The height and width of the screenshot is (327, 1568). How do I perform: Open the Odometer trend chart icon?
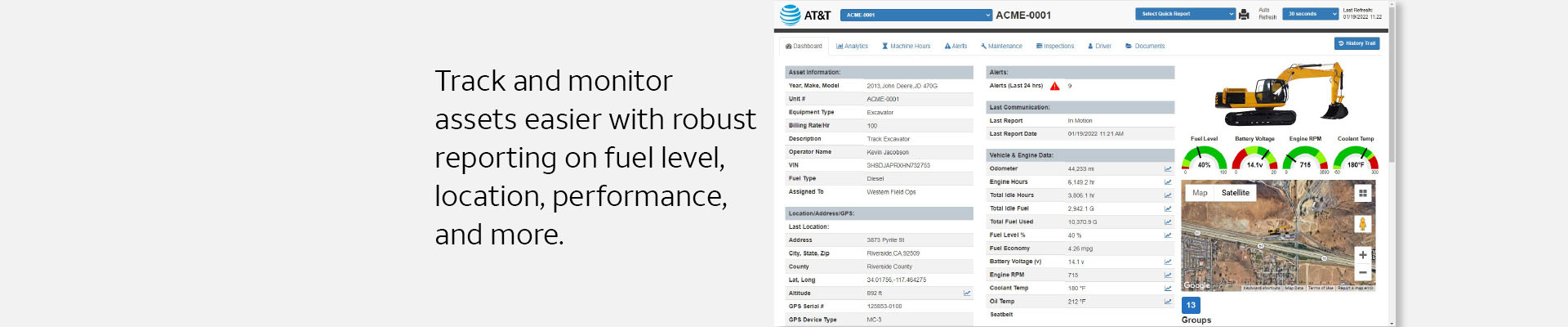pyautogui.click(x=1168, y=169)
